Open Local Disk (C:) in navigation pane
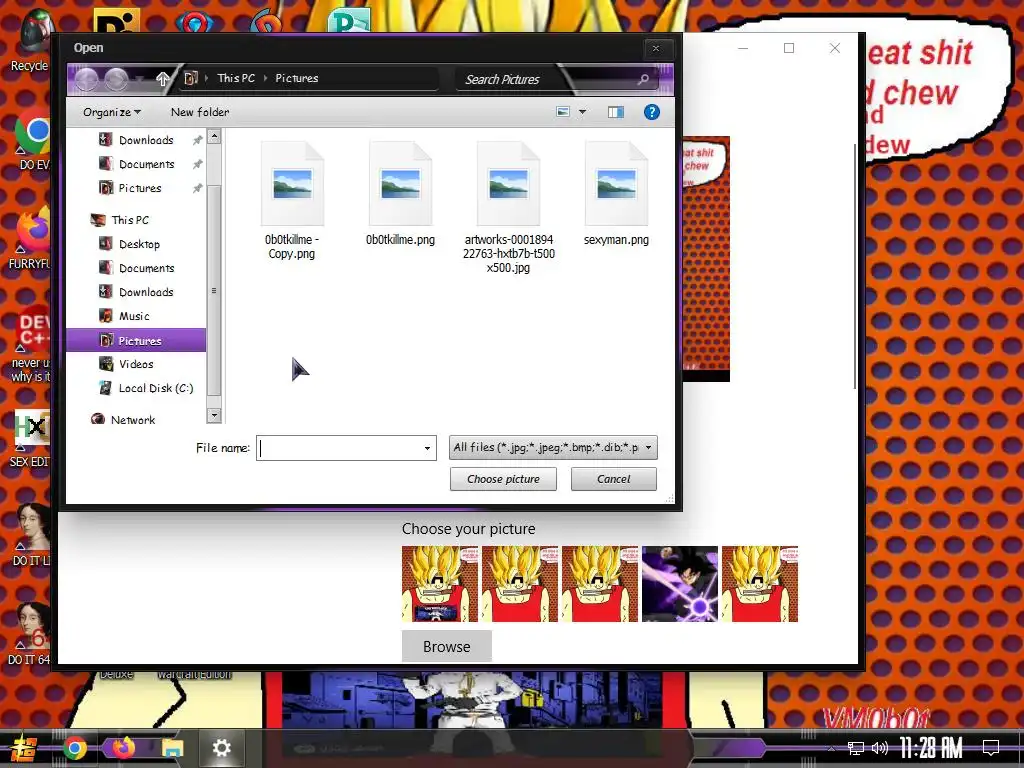The height and width of the screenshot is (768, 1024). [155, 388]
